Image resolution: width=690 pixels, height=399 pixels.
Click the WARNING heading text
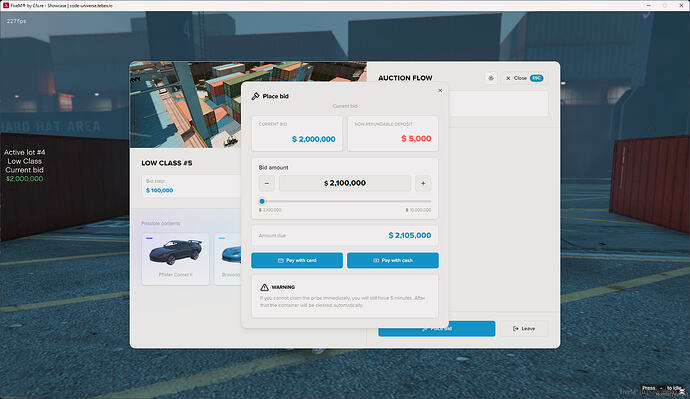pyautogui.click(x=283, y=287)
